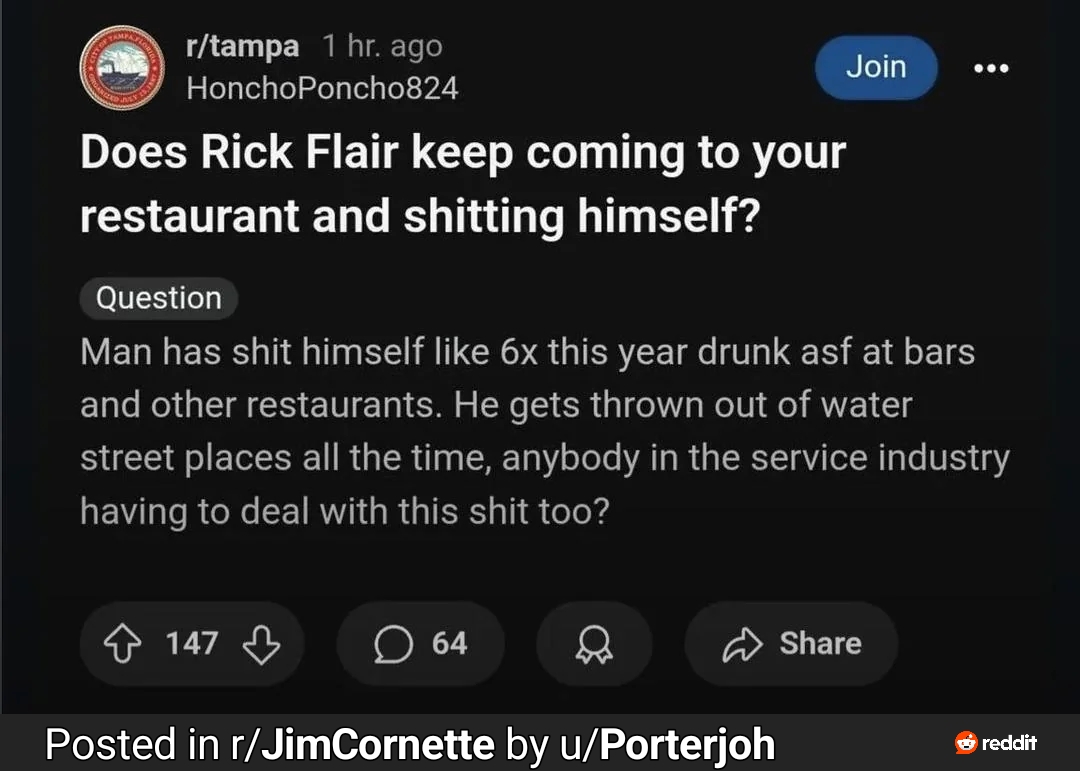
Task: Open HonchoPoncho824's user profile
Action: pos(322,88)
